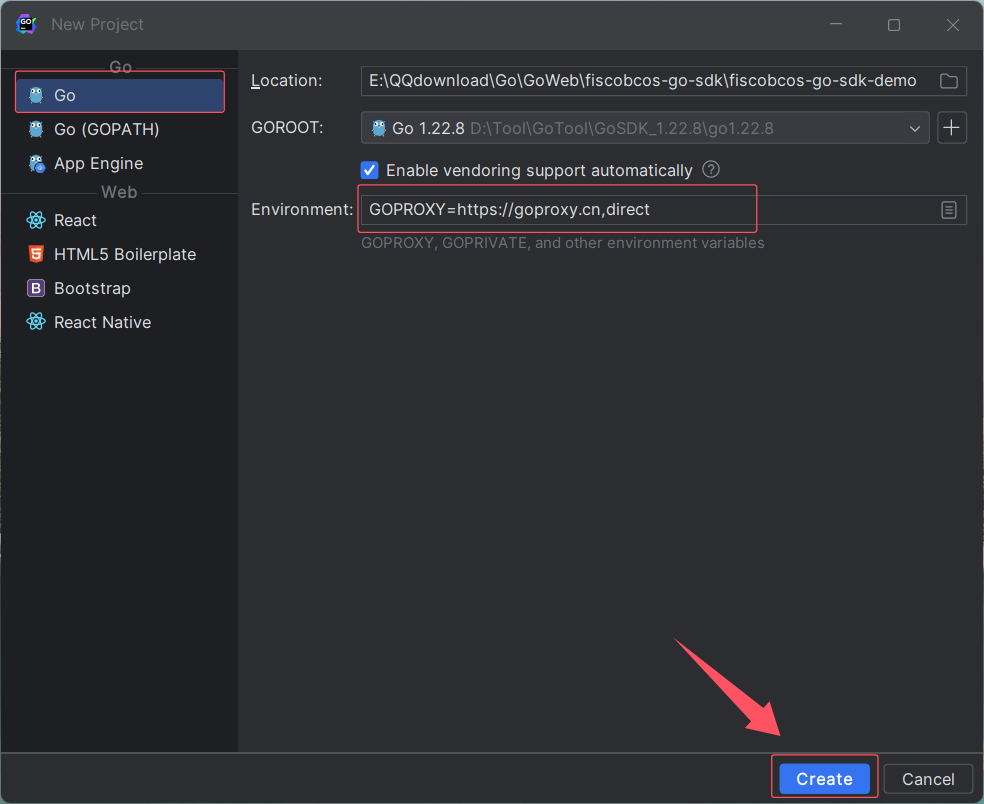
Task: Click the Cancel button
Action: [928, 779]
